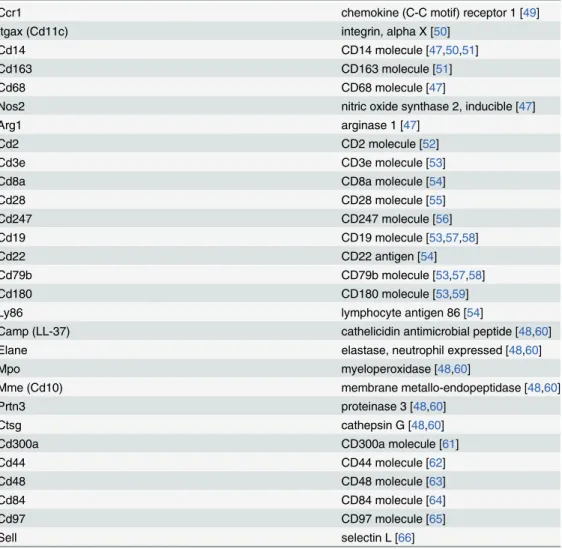Open reference 51 beside CD163 molecule
562x549 pixels.
point(442,69)
